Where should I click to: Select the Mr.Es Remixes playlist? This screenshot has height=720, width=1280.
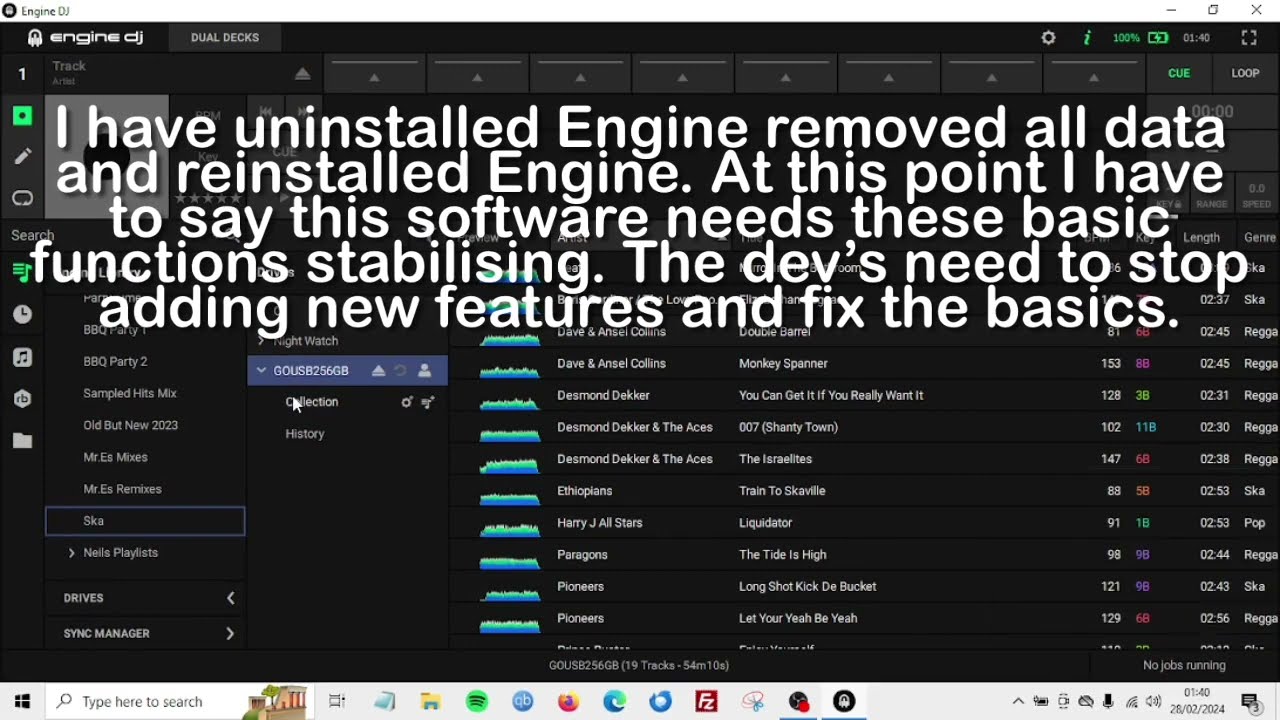(122, 490)
